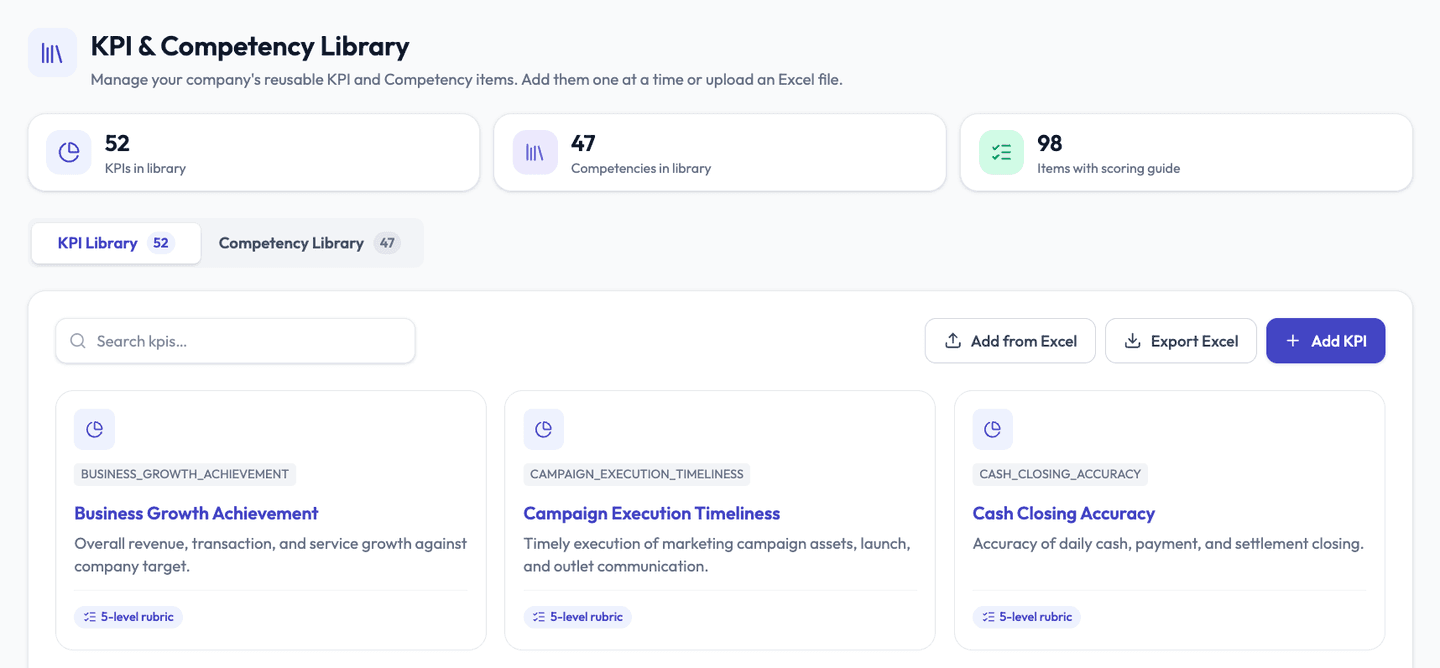
Task: Click the rubric checklist icon on Business Growth card
Action: click(90, 617)
